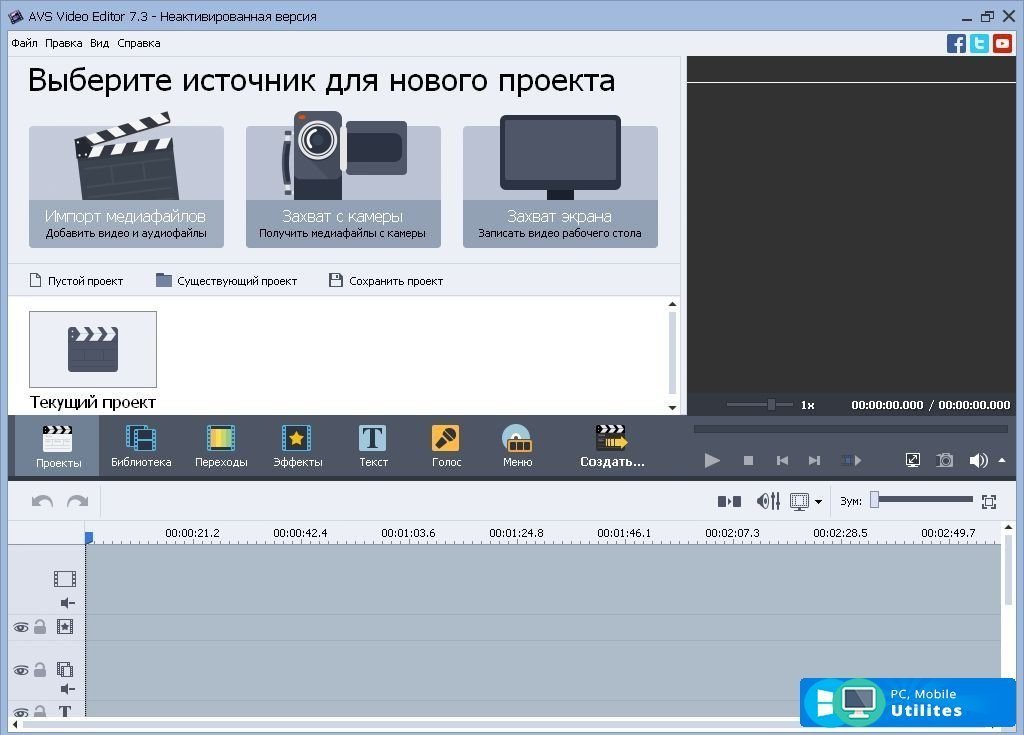Open the Переходы (Transitions) panel
Viewport: 1024px width, 735px height.
tap(221, 445)
